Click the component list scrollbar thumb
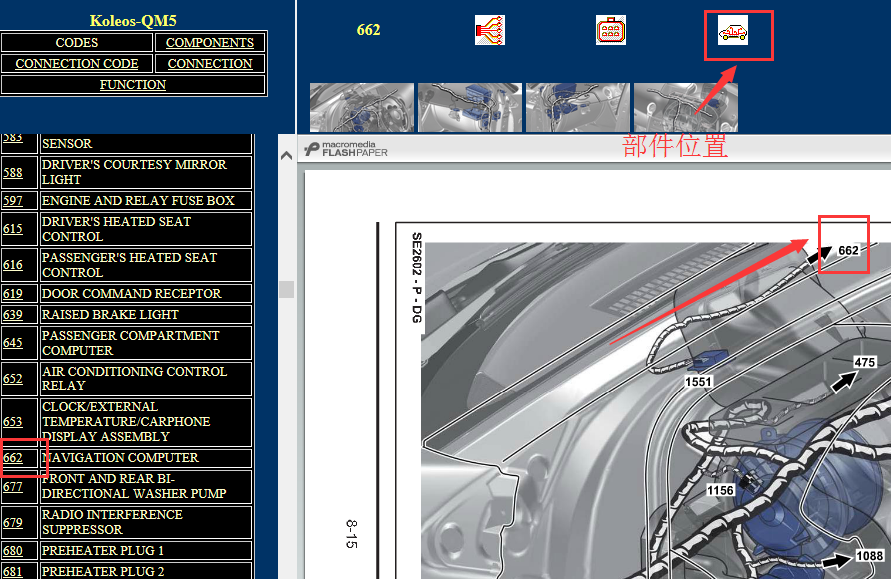891x579 pixels. tap(286, 289)
